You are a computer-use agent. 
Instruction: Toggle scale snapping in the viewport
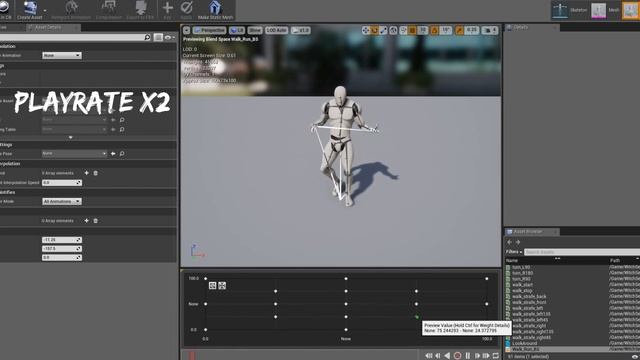pyautogui.click(x=459, y=30)
